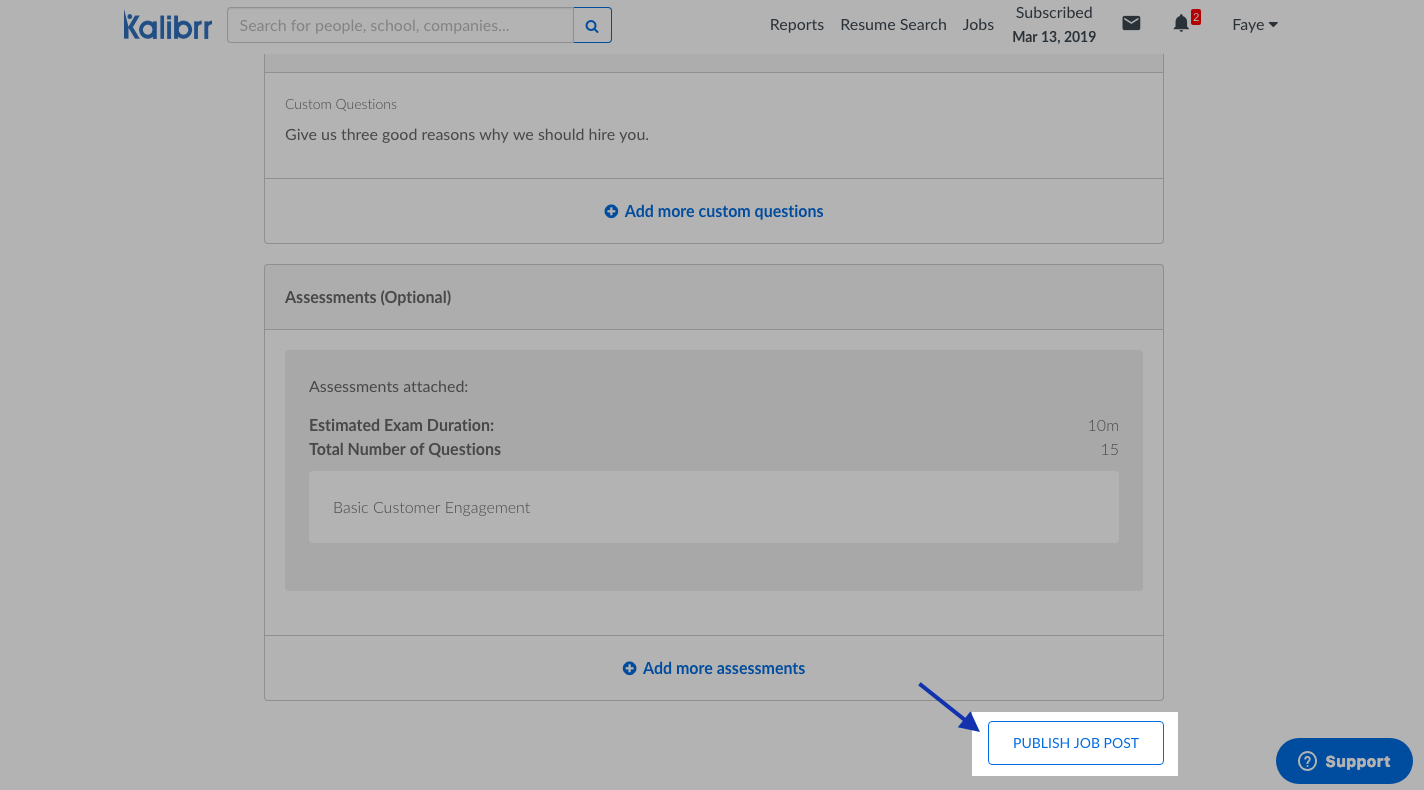The width and height of the screenshot is (1424, 790).
Task: Select Jobs in the top navigation
Action: [x=978, y=25]
